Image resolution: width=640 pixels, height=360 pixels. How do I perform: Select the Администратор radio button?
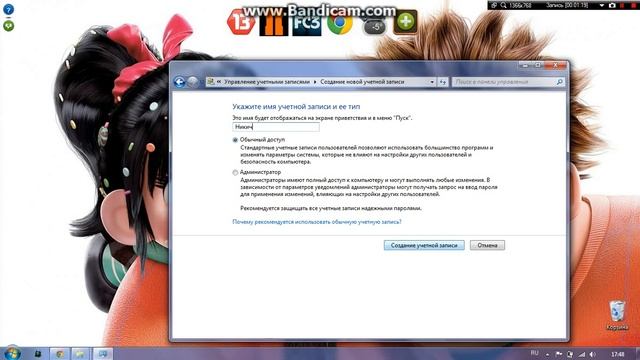coord(235,173)
